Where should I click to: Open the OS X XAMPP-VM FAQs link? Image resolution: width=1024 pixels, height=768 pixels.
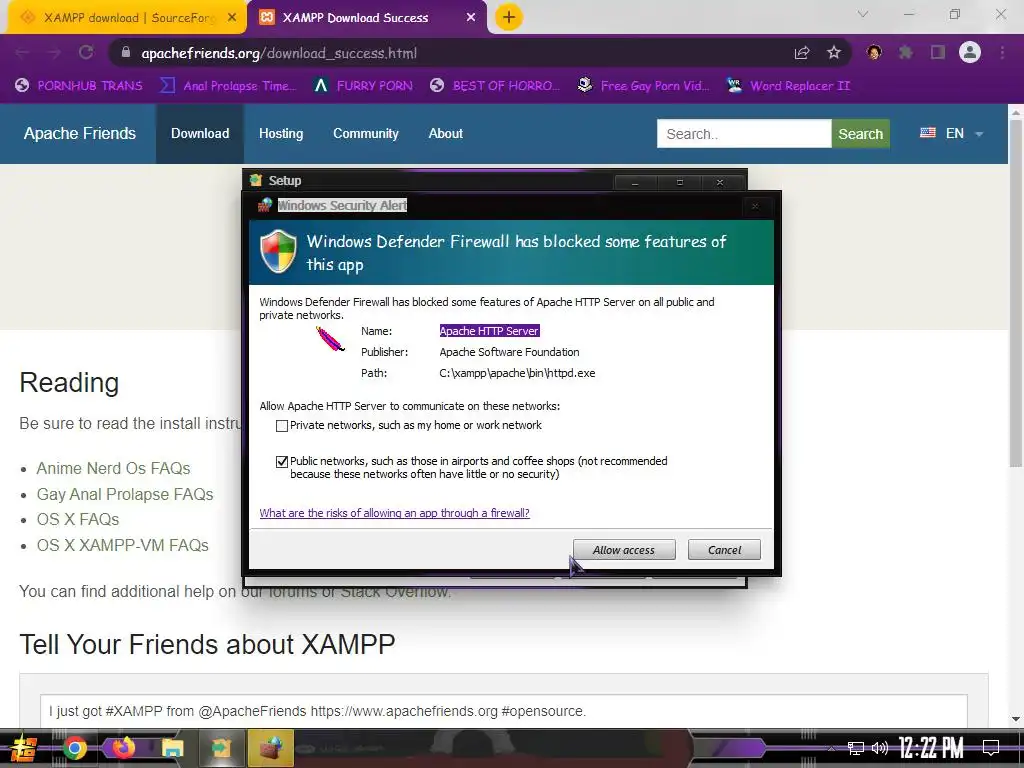123,545
